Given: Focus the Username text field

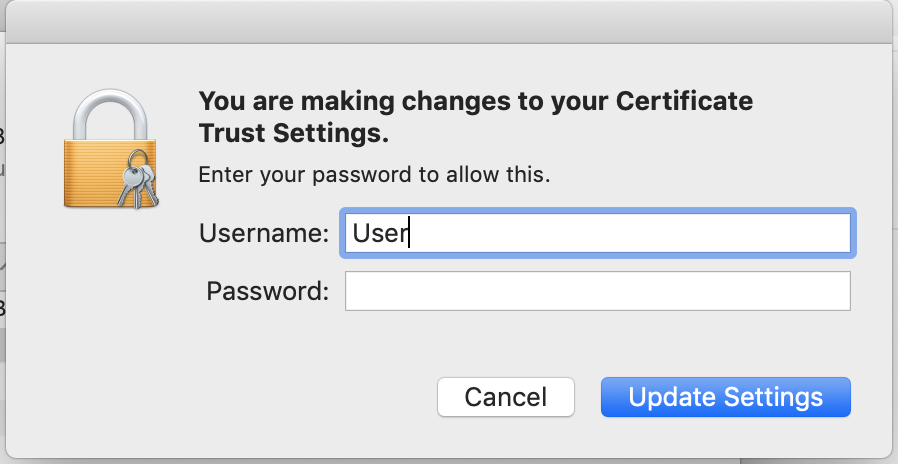Looking at the screenshot, I should (x=600, y=233).
